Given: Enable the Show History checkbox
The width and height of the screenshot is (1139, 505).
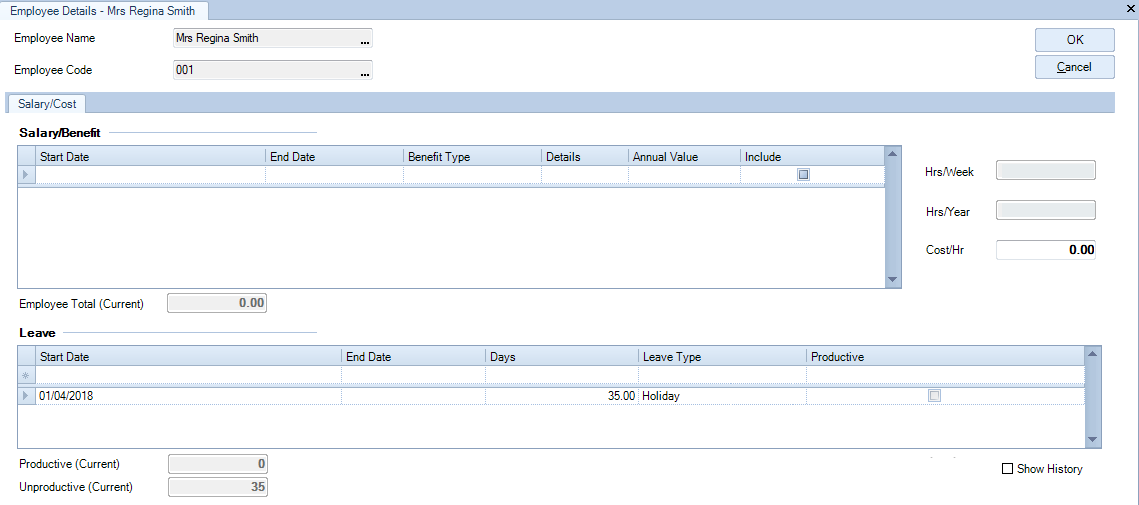Looking at the screenshot, I should (1007, 469).
